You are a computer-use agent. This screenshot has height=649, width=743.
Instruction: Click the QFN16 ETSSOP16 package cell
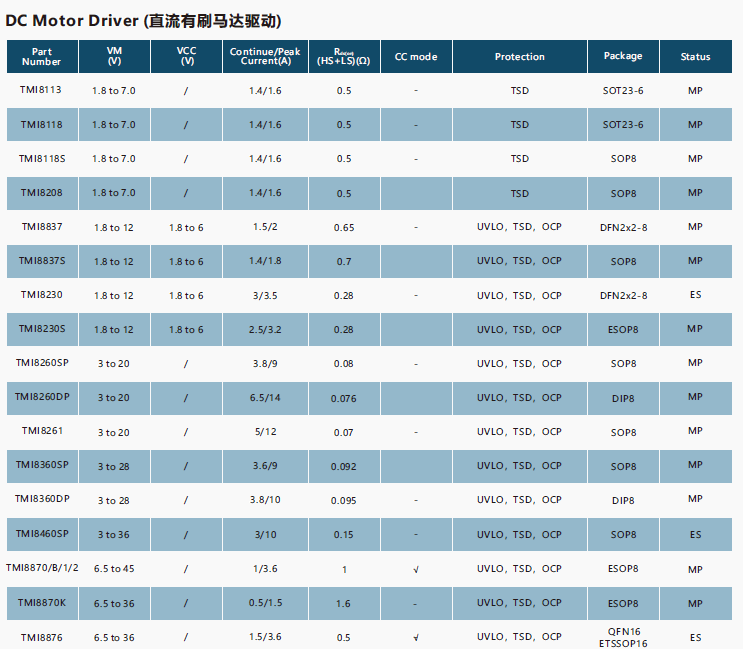point(623,638)
